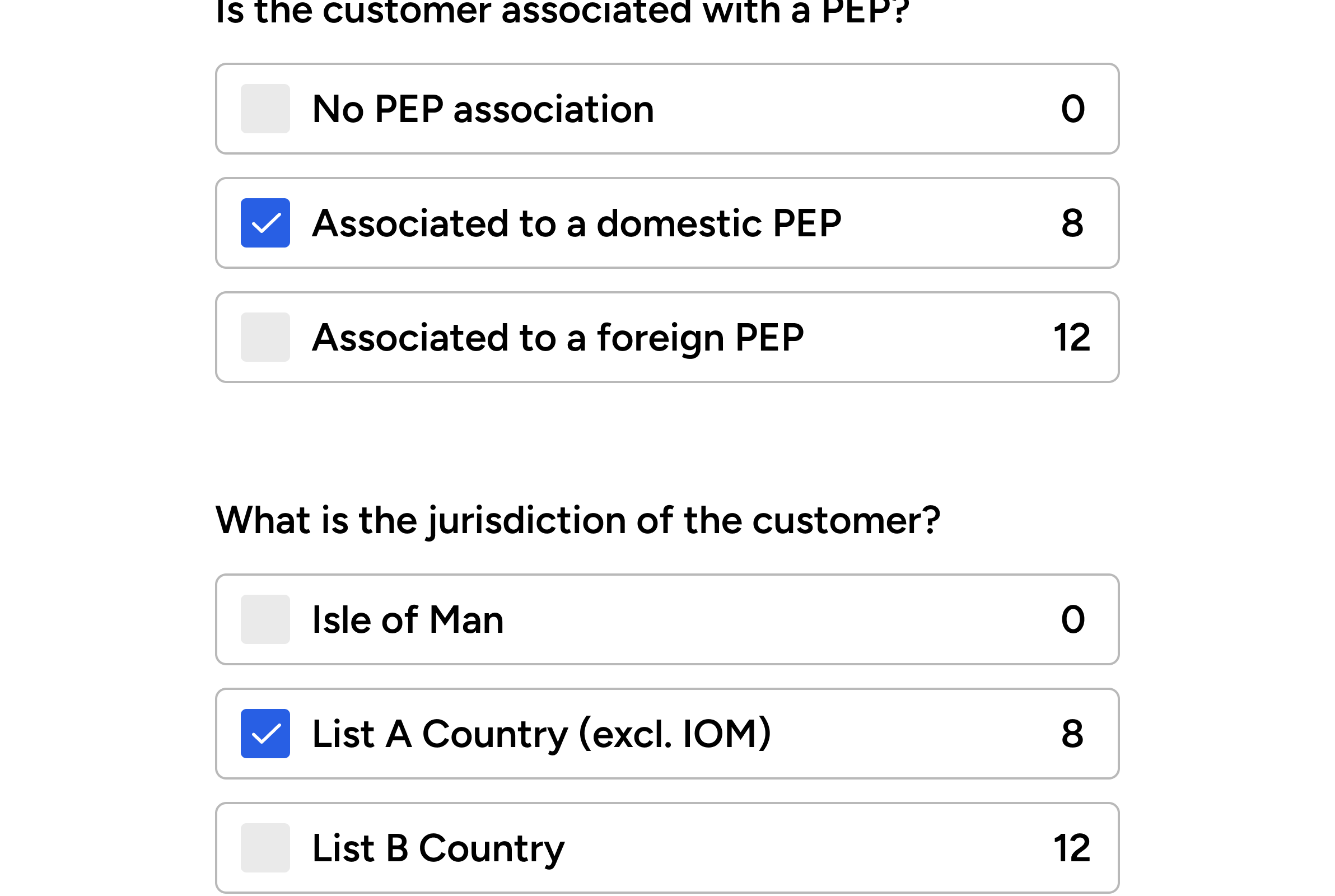Click score 0 in Isle of Man row
This screenshot has width=1335, height=896.
click(1073, 619)
